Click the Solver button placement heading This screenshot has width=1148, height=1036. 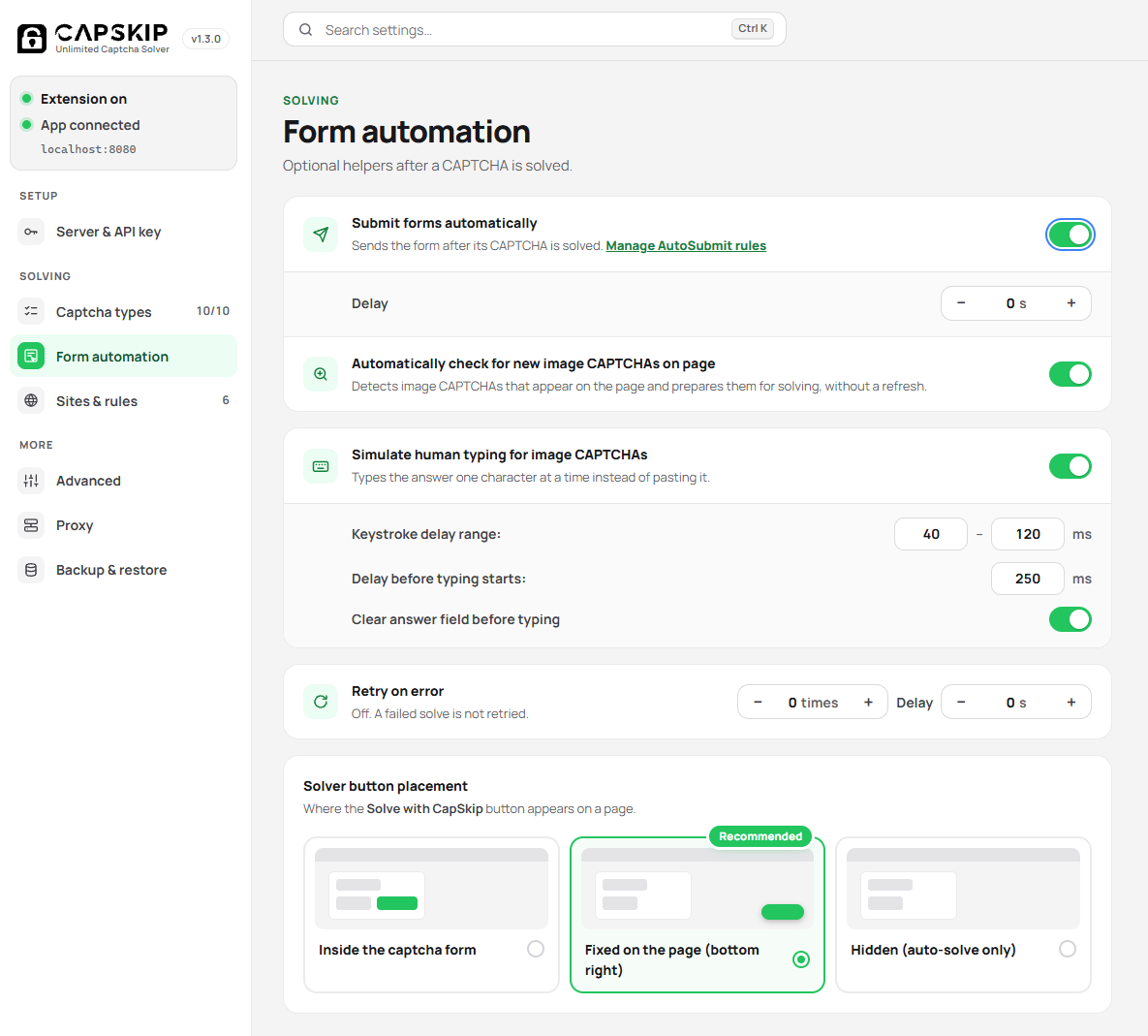386,786
